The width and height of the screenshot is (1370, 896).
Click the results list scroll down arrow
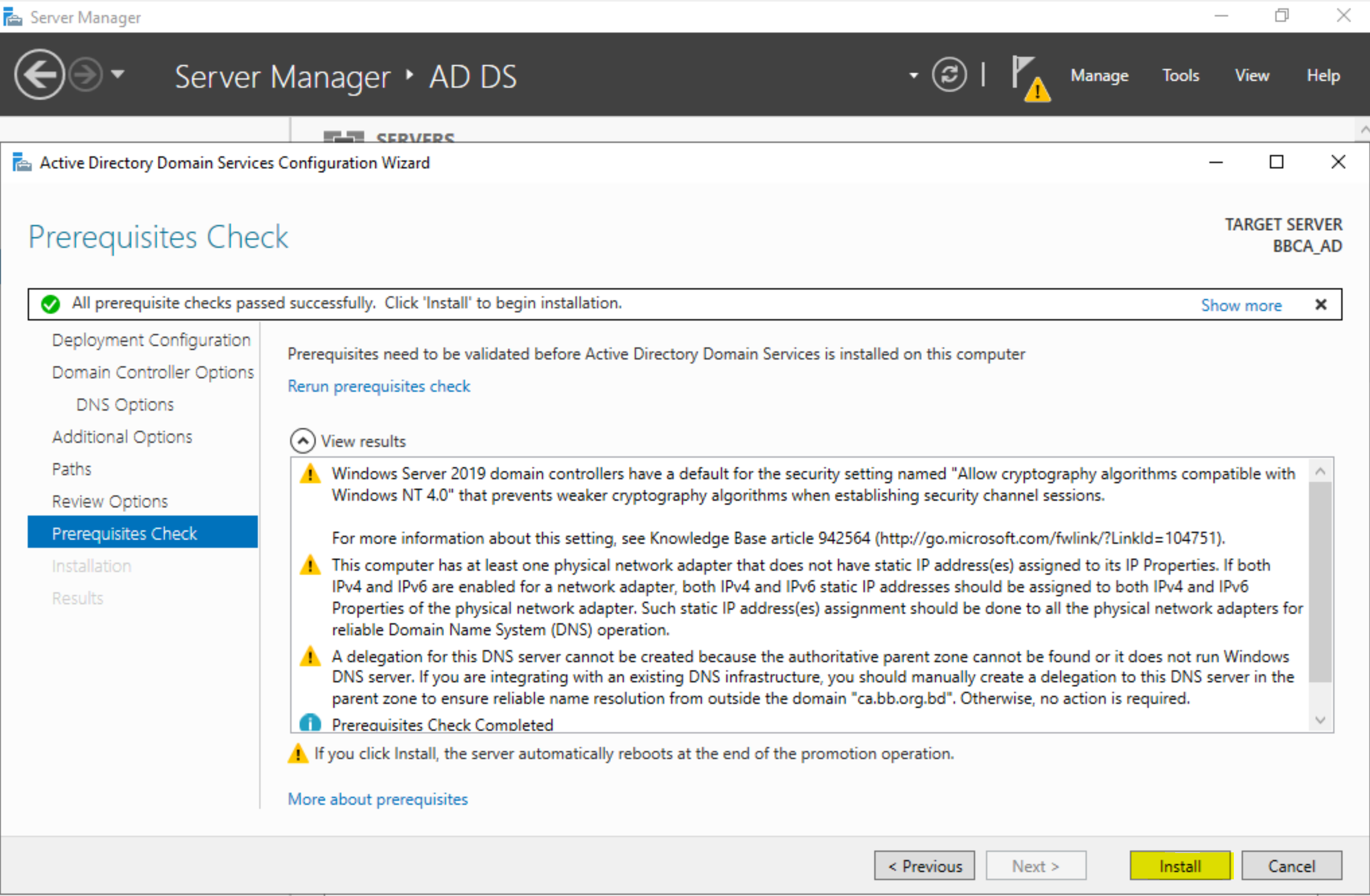(x=1320, y=720)
